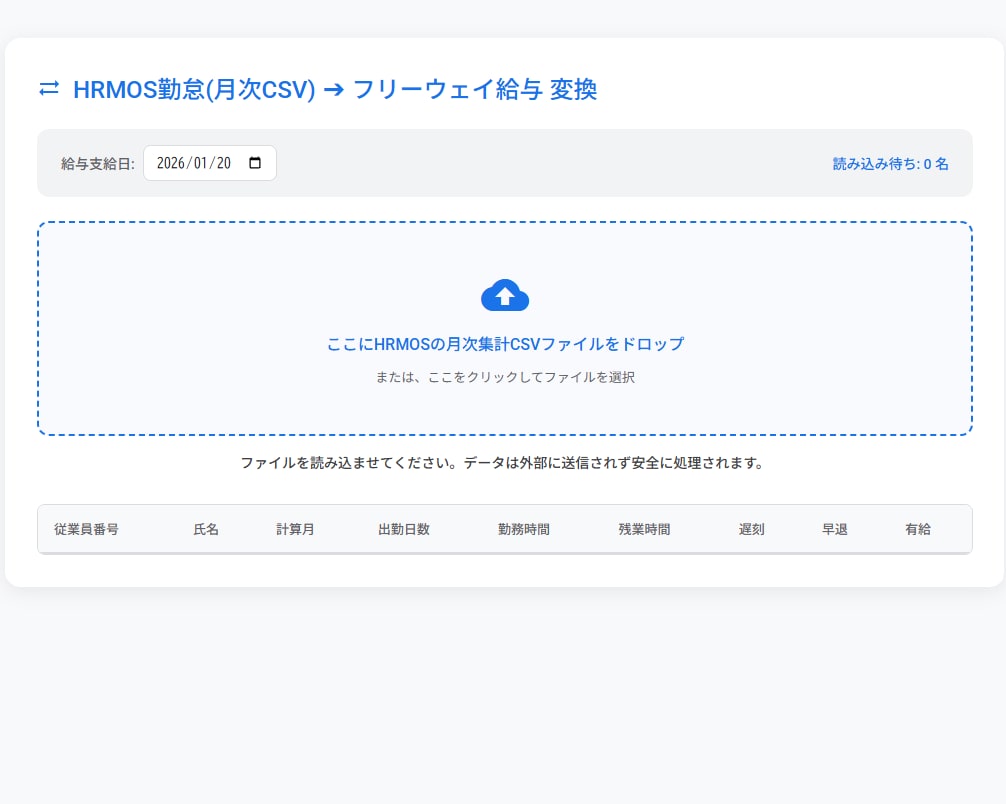Click the page title 'HRMOS勤怠(月次CSV) → フリーウェイ給与 変換'

click(x=335, y=89)
